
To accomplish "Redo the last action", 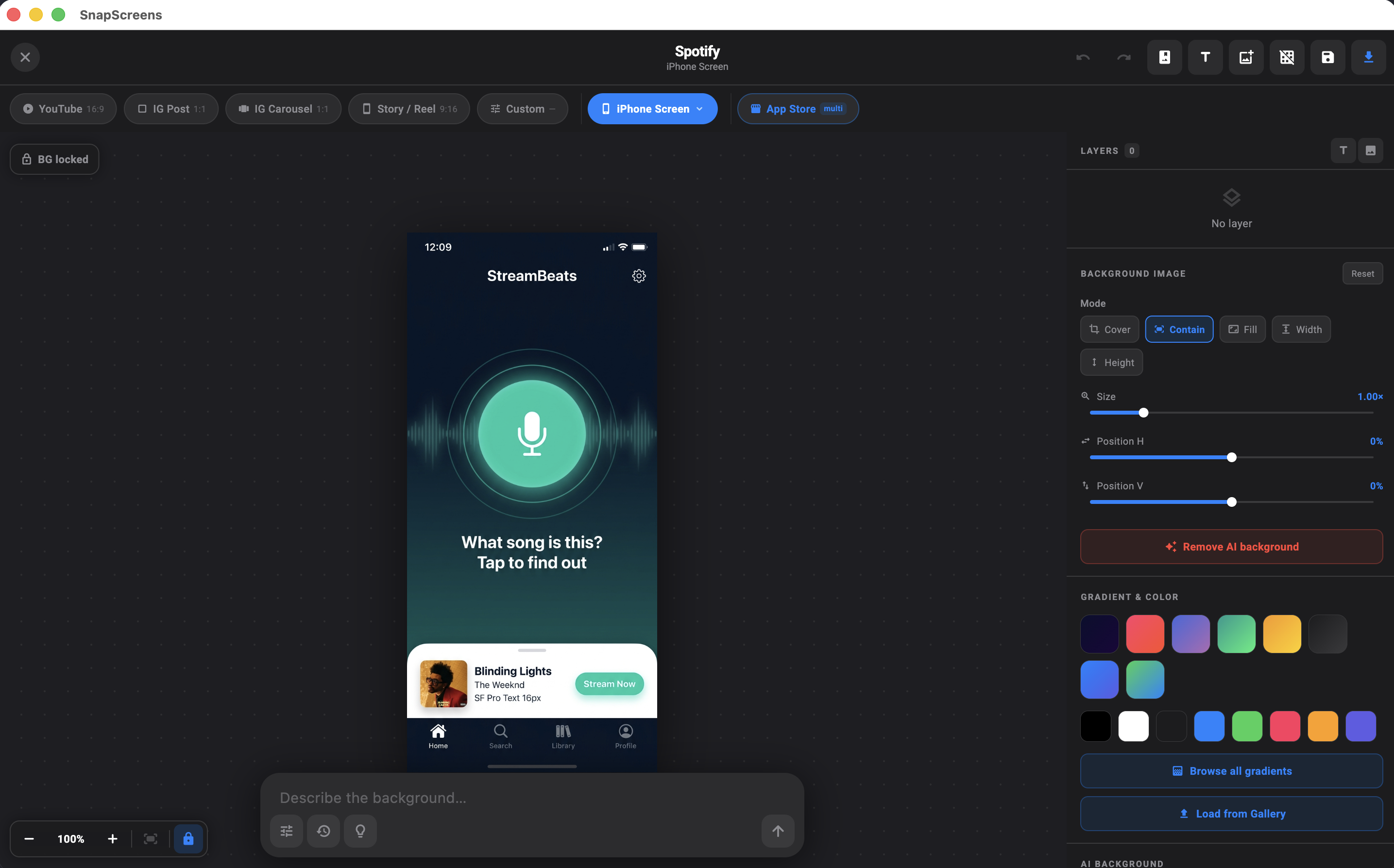I will (x=1123, y=57).
